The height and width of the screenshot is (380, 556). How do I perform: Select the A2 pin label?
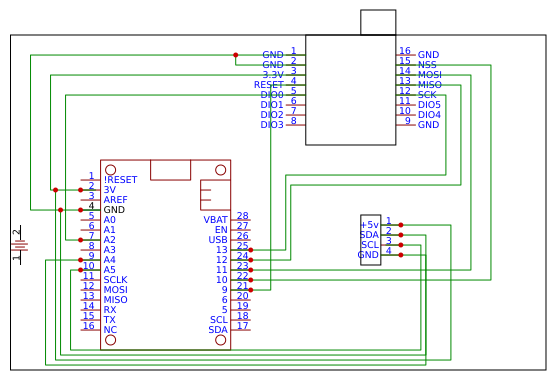tap(109, 240)
